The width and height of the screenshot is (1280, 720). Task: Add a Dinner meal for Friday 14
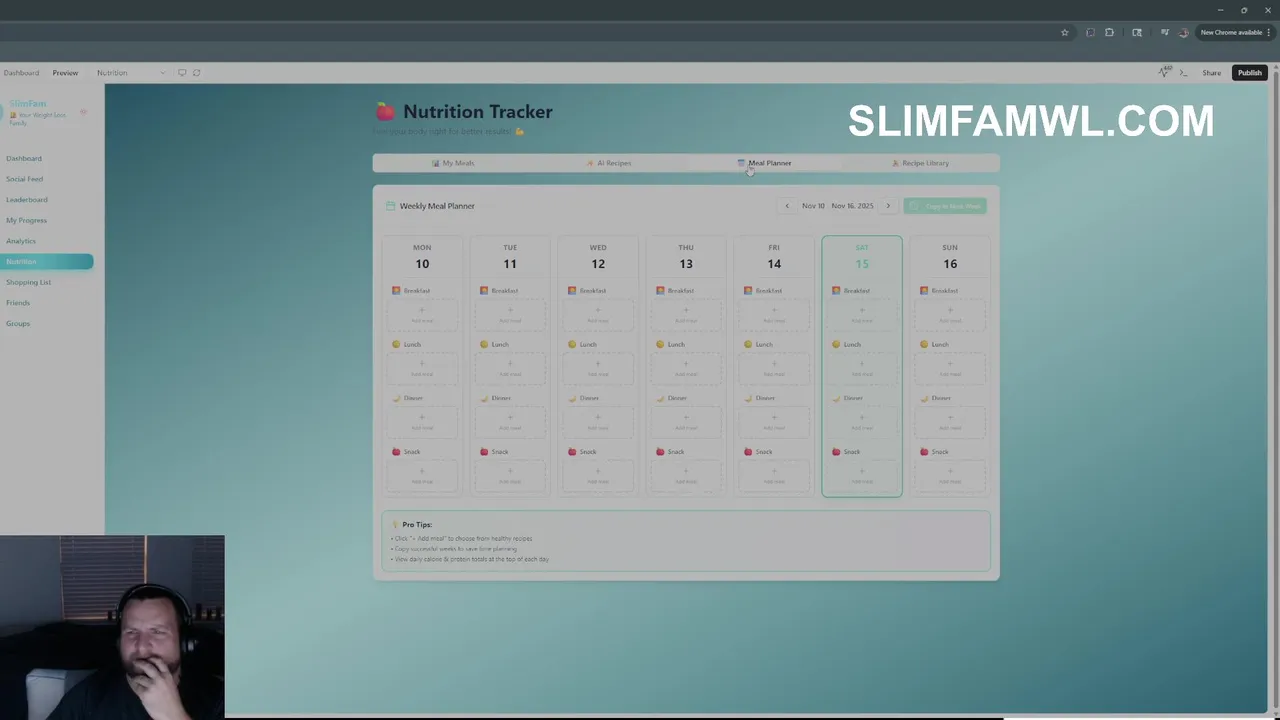[774, 423]
